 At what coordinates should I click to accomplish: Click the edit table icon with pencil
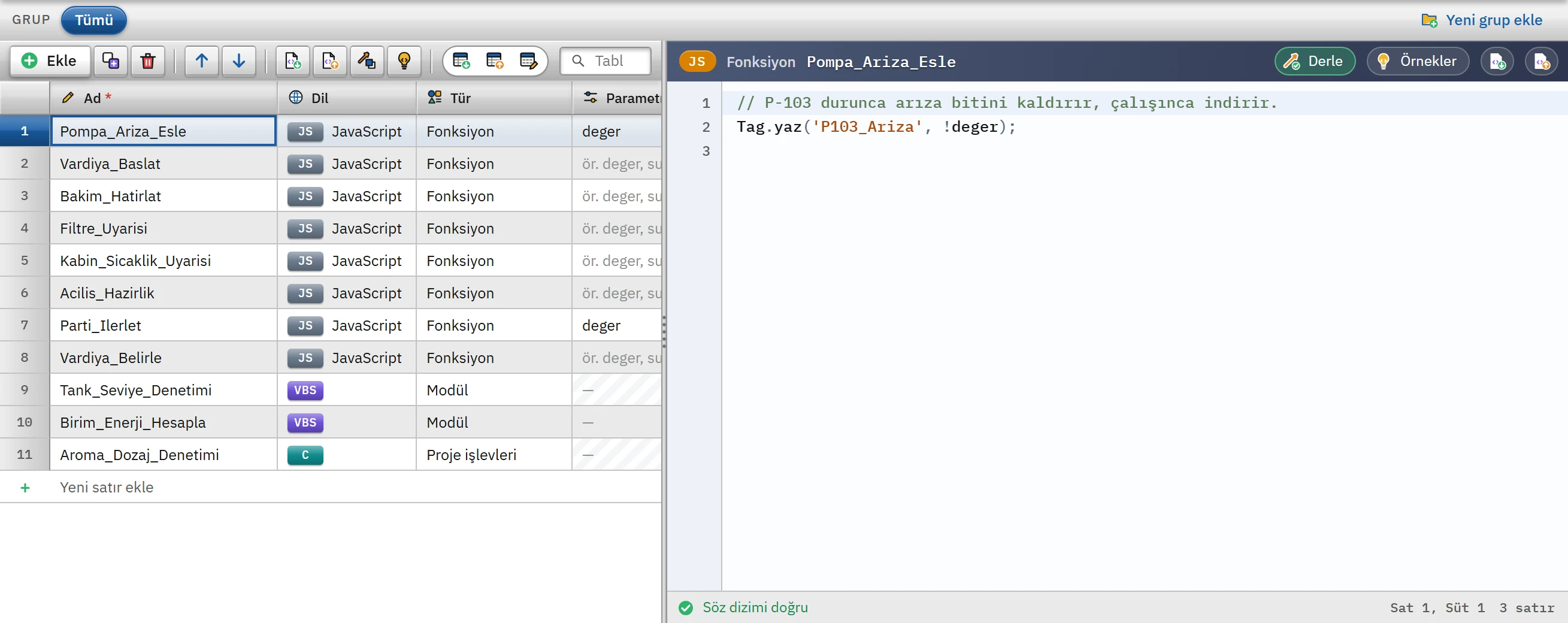point(528,61)
